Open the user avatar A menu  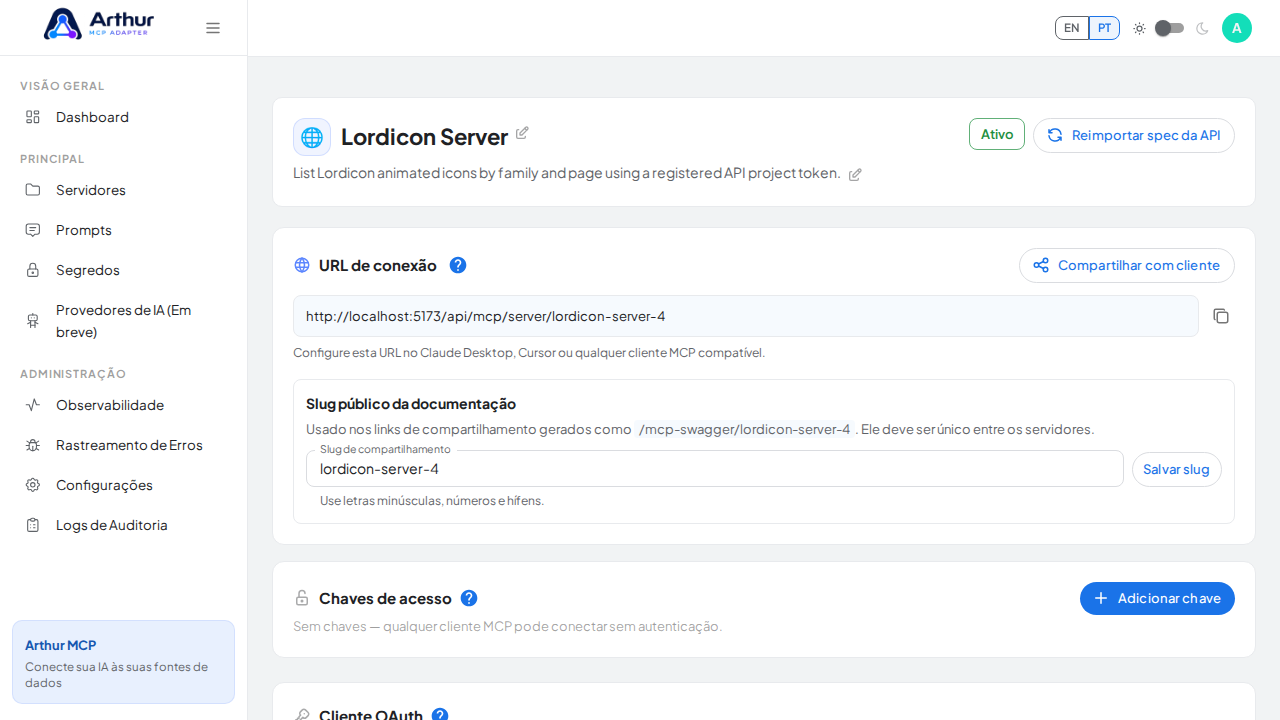click(x=1237, y=28)
